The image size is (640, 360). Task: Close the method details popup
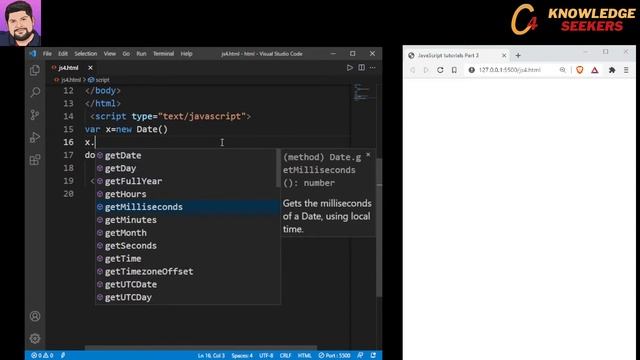pos(368,155)
